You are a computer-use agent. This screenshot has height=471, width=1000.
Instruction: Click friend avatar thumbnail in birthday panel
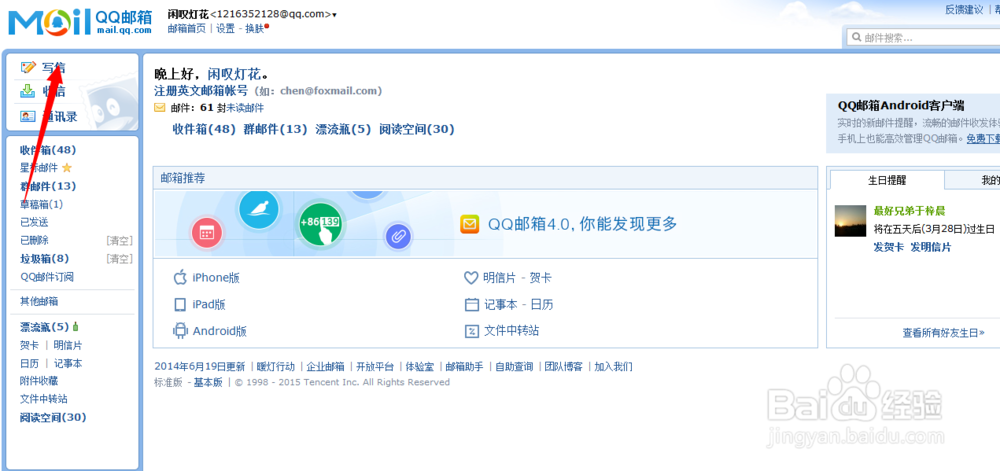point(850,221)
